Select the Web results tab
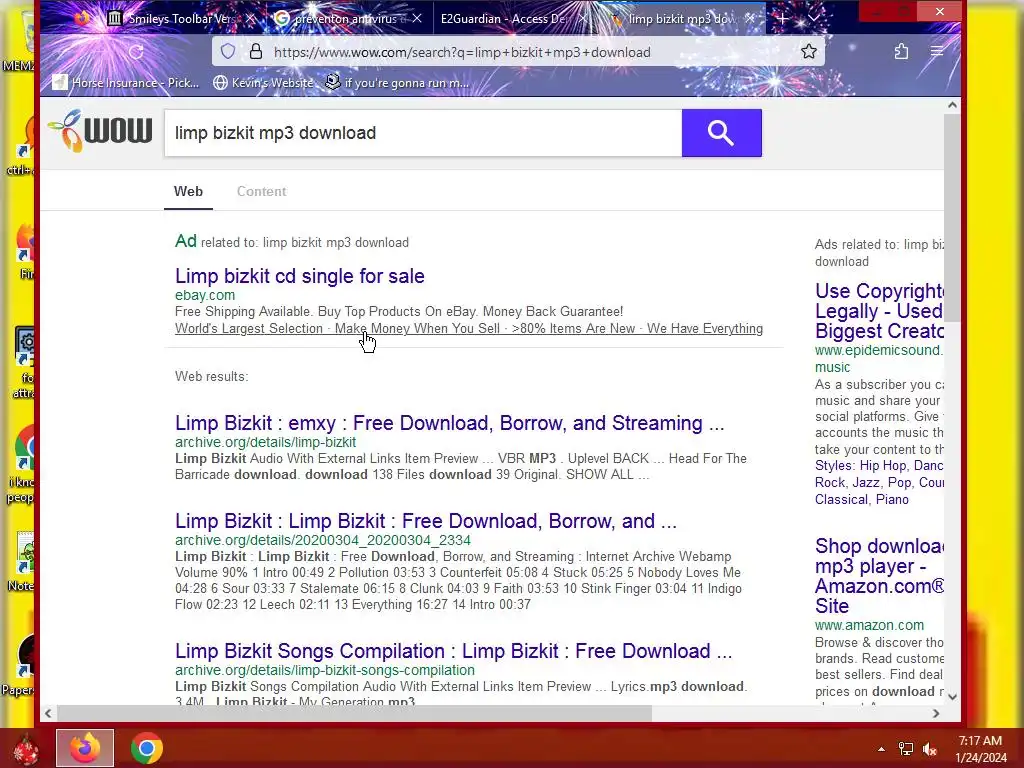The width and height of the screenshot is (1024, 768). 188,191
